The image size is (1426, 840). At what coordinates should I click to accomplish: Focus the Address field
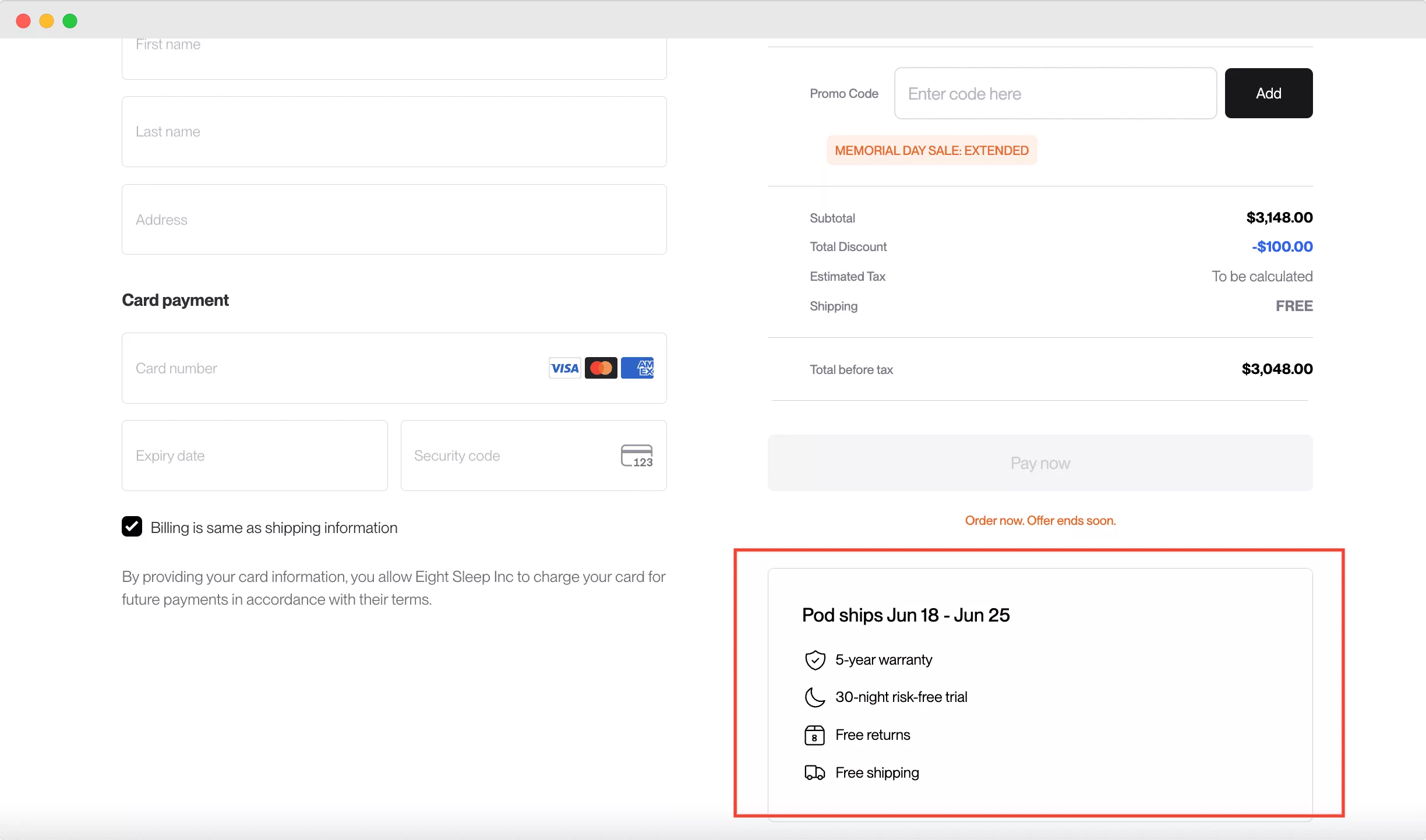(394, 220)
